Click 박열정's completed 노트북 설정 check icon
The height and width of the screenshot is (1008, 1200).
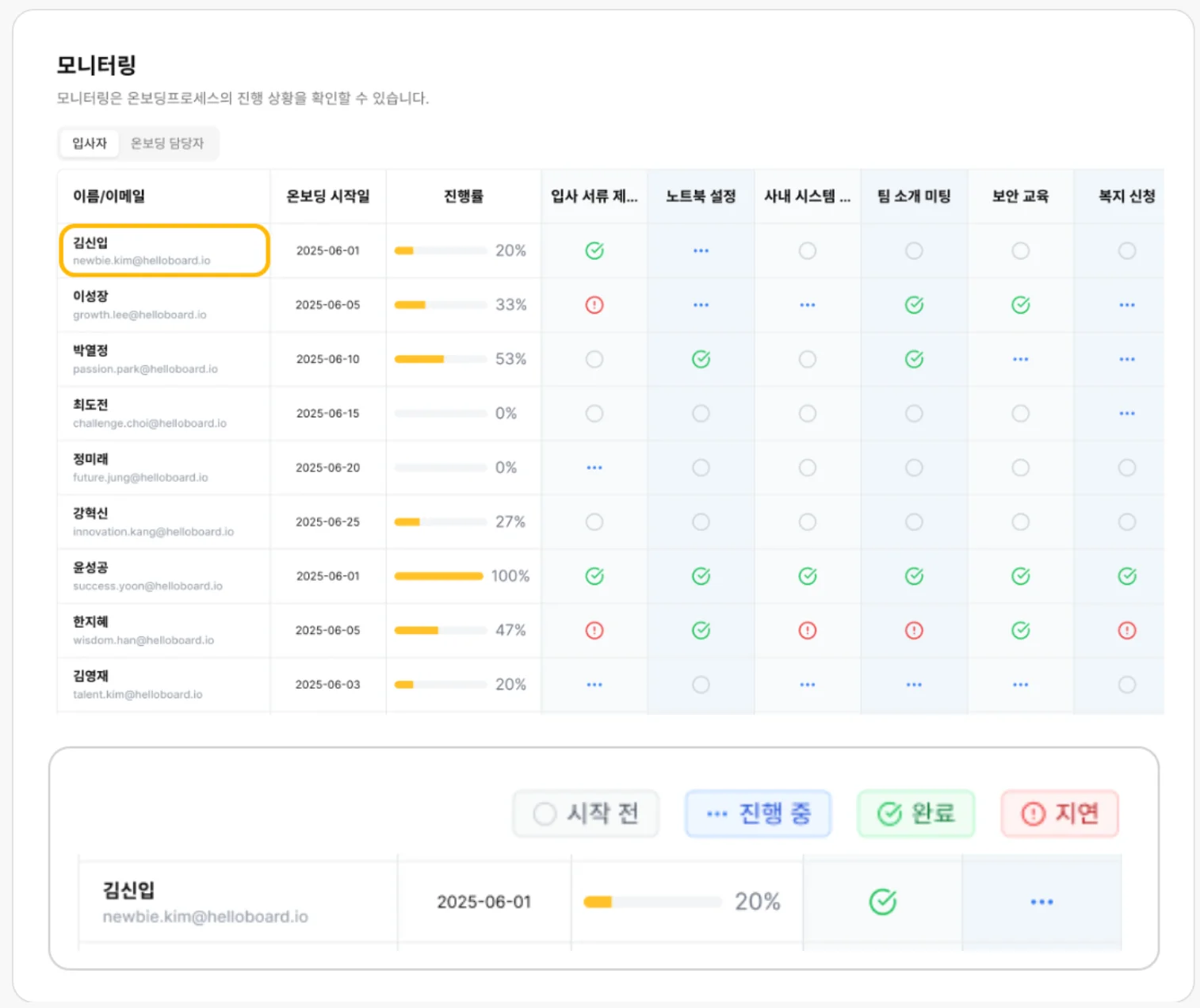(701, 360)
